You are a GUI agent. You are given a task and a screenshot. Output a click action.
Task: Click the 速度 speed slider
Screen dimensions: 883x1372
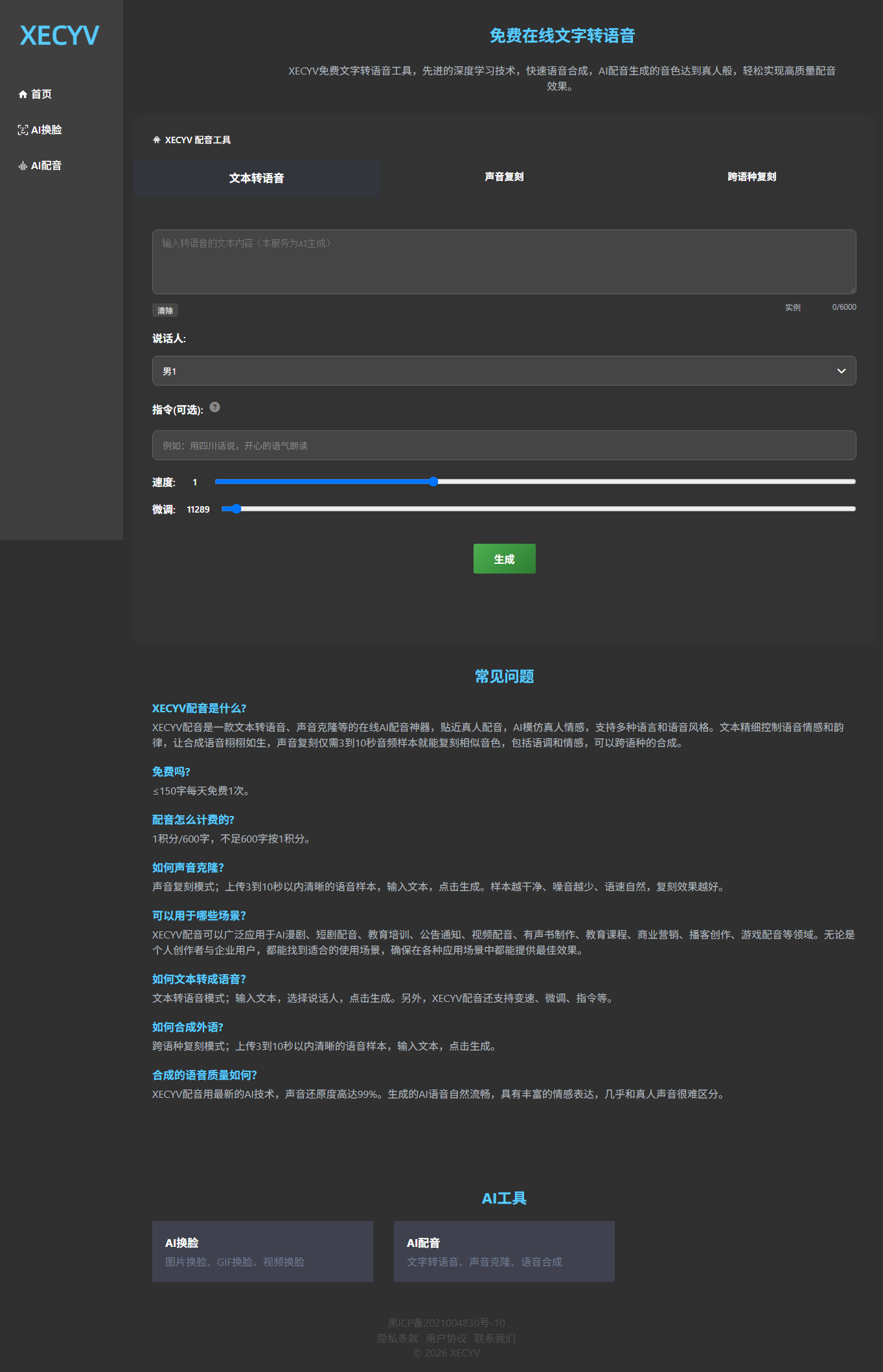[535, 482]
